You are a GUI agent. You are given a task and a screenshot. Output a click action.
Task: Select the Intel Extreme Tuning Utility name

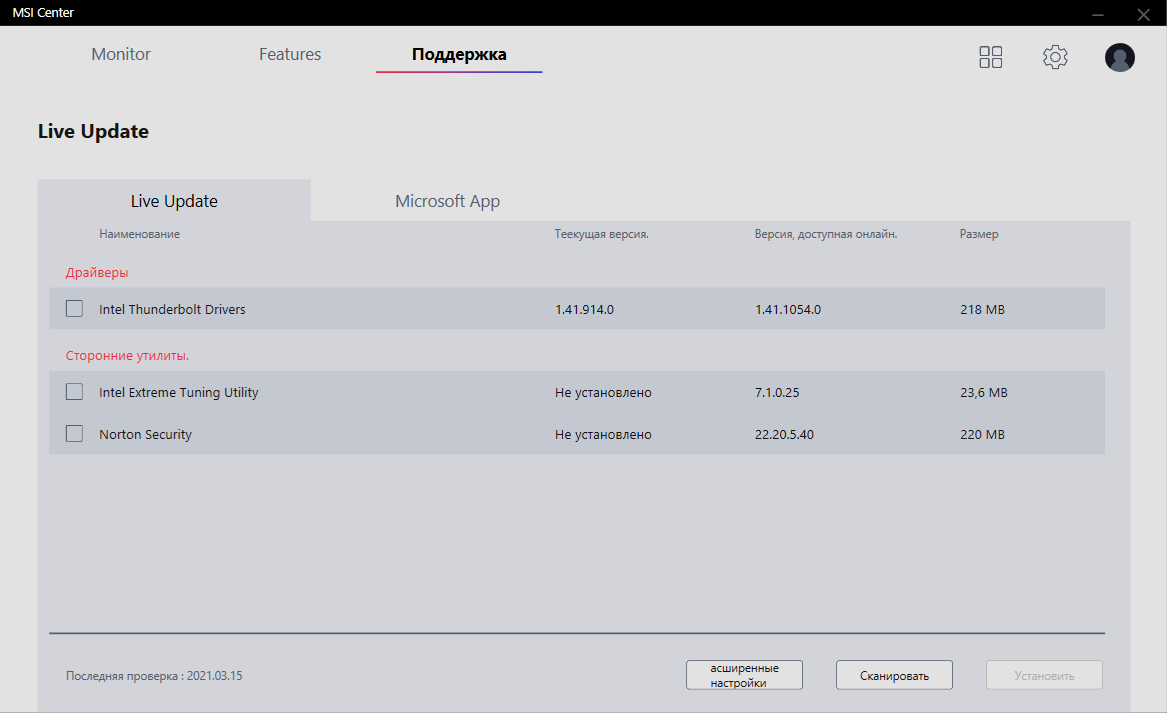coord(179,392)
